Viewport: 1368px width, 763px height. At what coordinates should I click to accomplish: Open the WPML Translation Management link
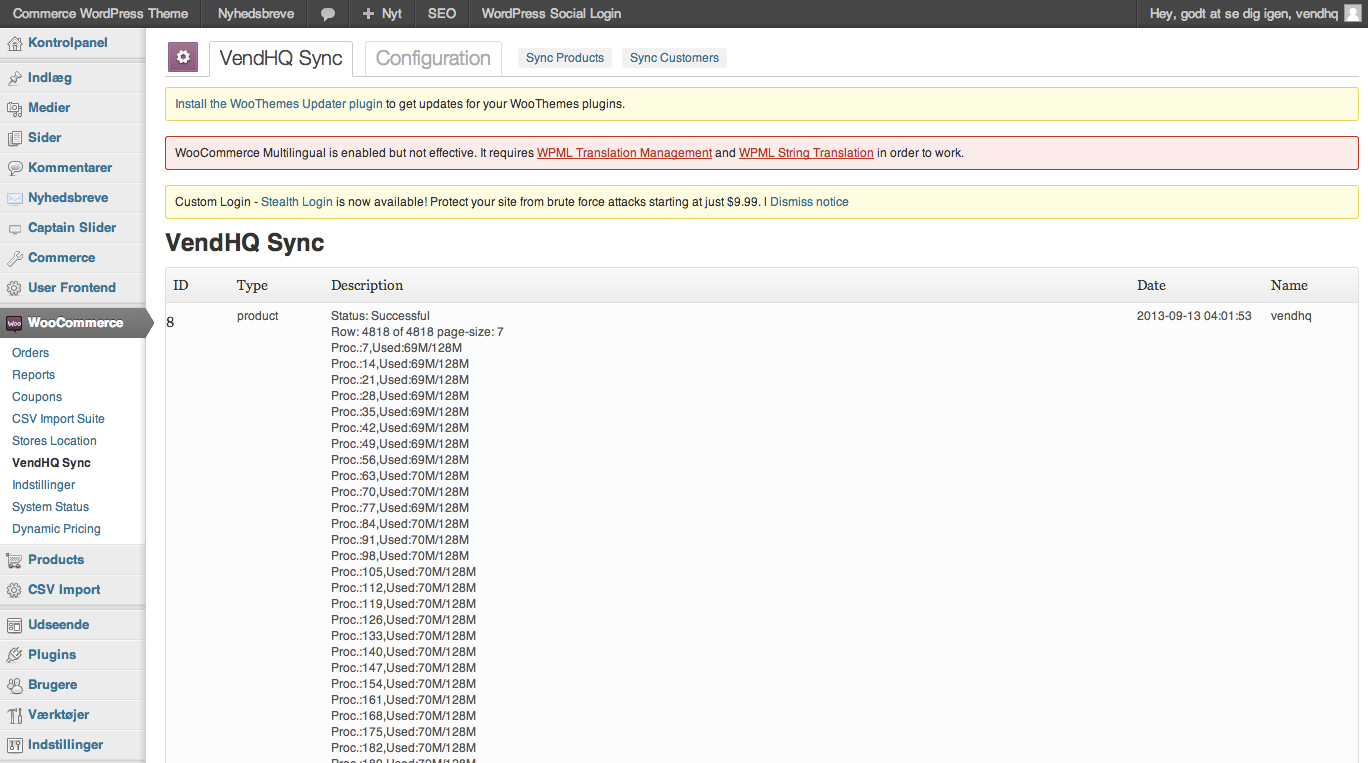tap(624, 153)
